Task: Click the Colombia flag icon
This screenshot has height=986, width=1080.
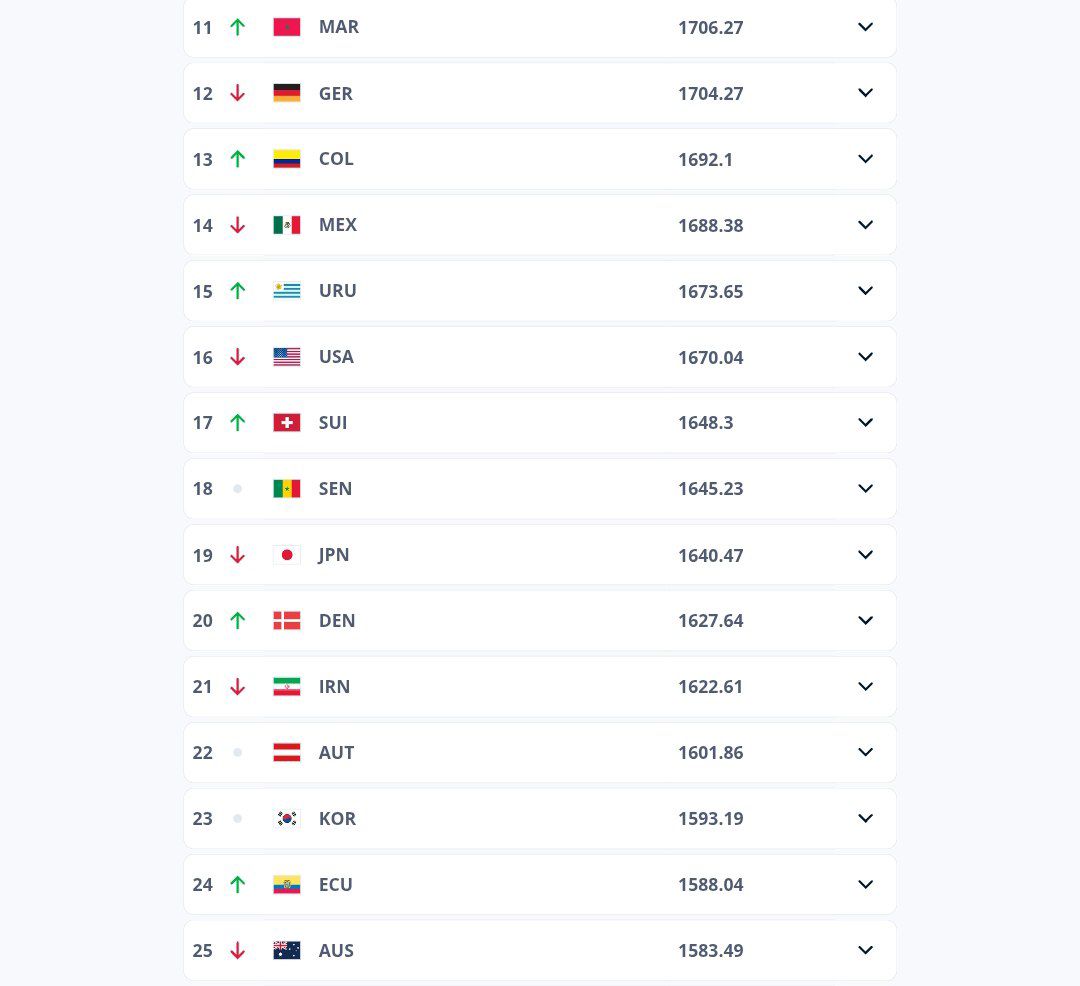Action: point(287,159)
